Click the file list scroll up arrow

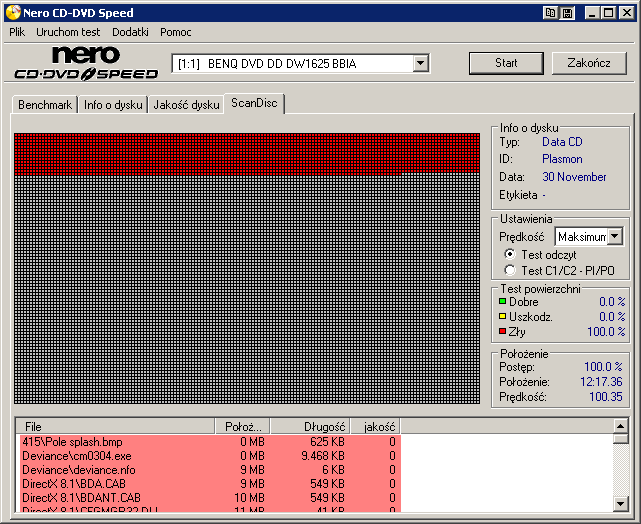(x=621, y=426)
